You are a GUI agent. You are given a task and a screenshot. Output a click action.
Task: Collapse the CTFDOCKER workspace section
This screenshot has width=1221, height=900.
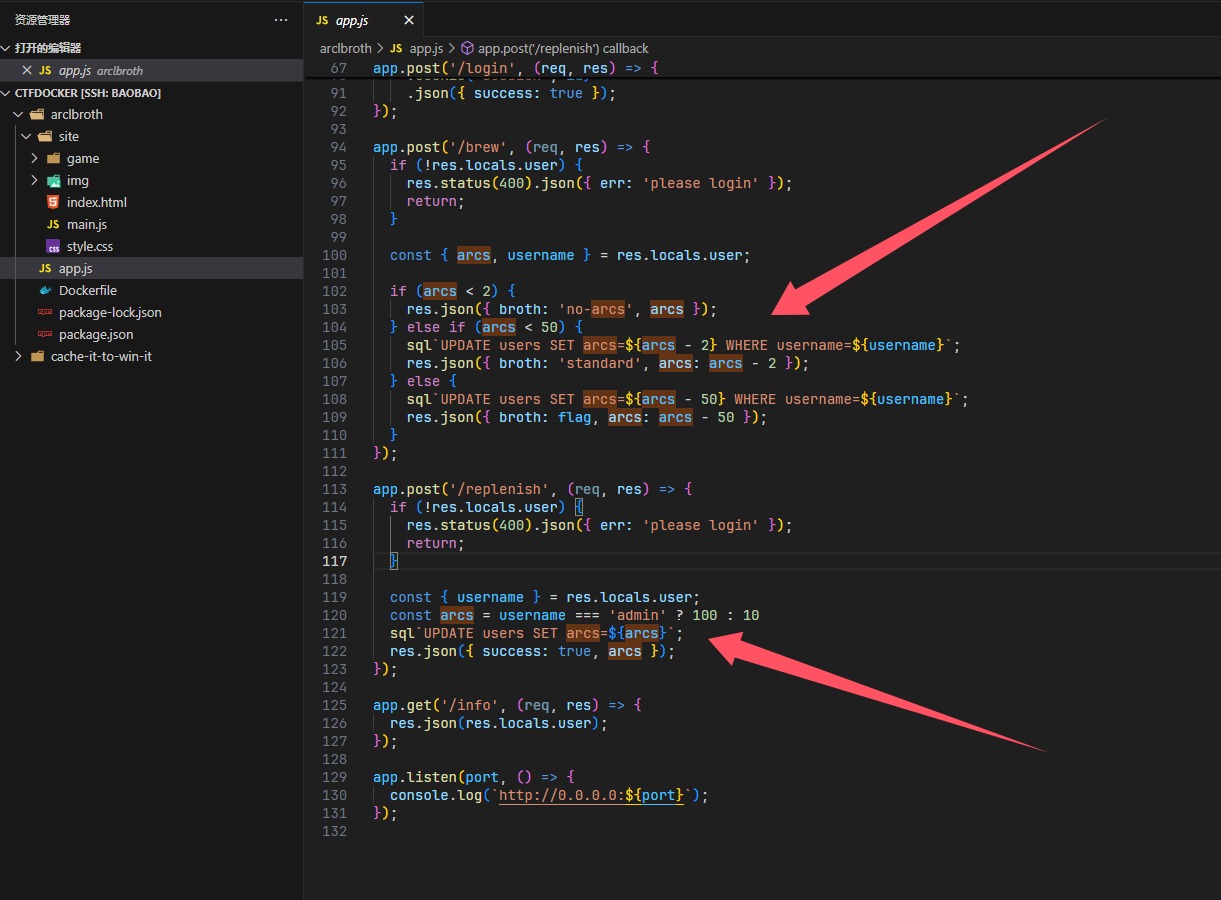coord(7,93)
